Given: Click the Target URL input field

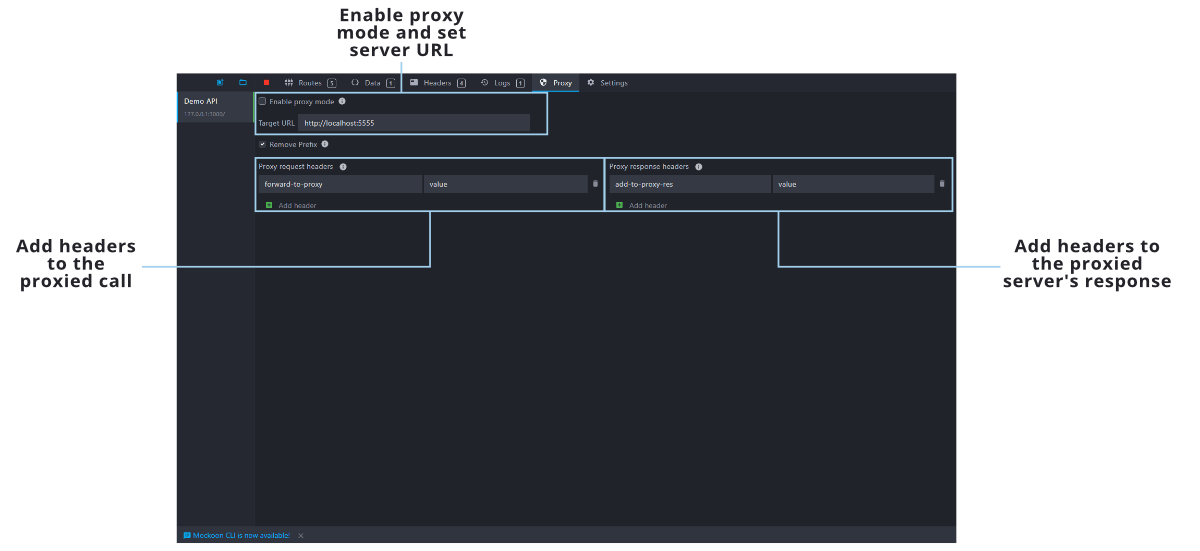Looking at the screenshot, I should 414,123.
